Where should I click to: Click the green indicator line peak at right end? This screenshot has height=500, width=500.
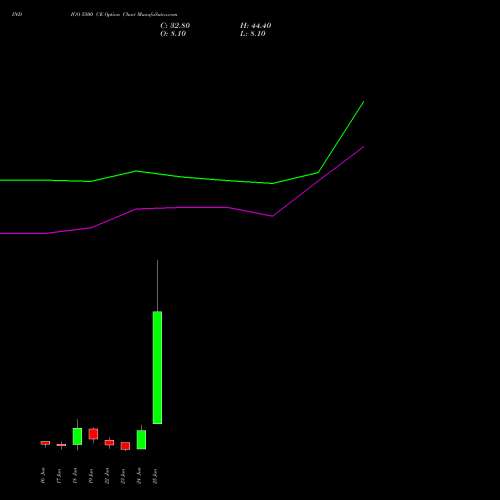point(363,101)
